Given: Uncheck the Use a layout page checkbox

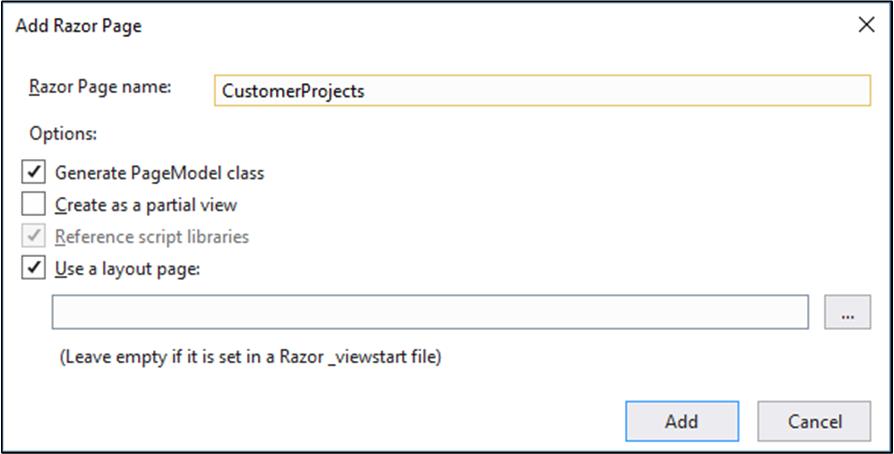Looking at the screenshot, I should pyautogui.click(x=34, y=268).
